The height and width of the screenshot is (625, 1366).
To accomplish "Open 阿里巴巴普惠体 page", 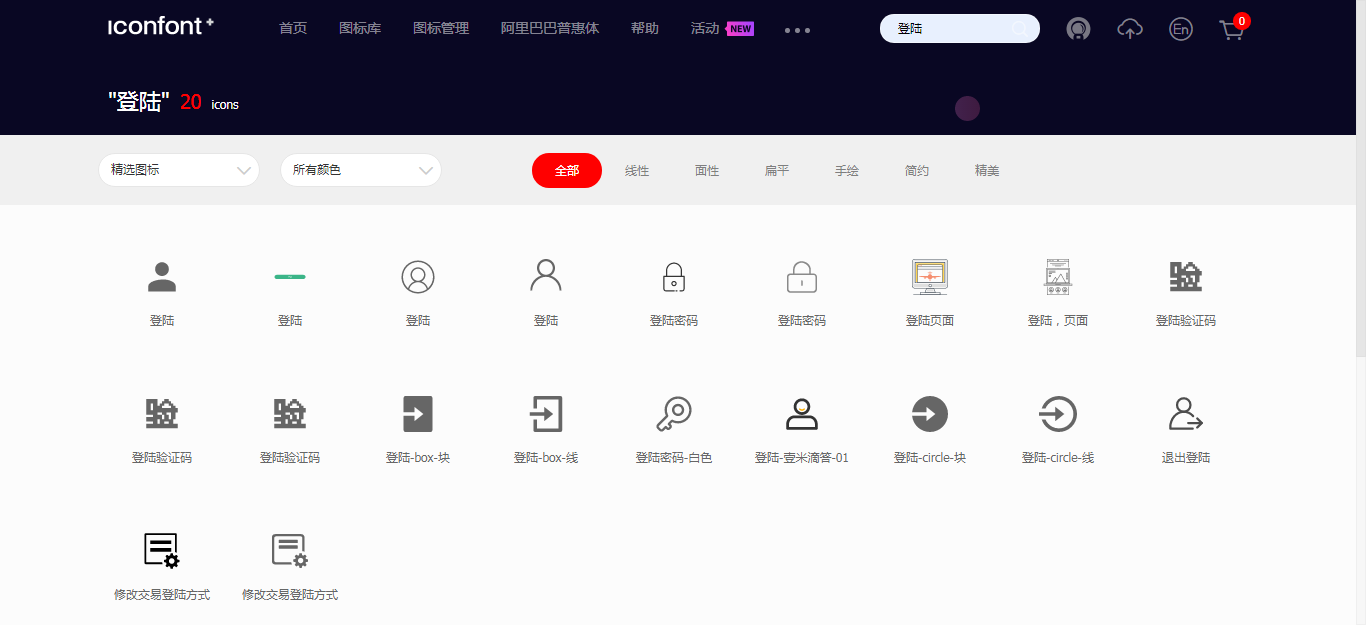I will (x=550, y=28).
